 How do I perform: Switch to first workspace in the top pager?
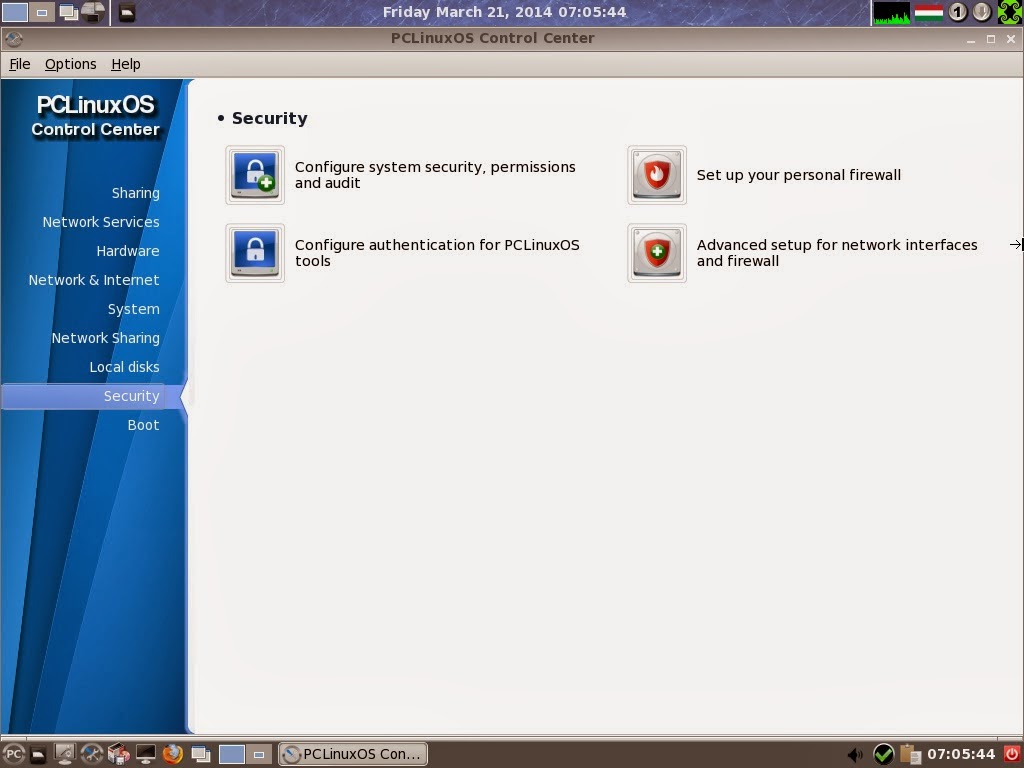click(x=14, y=12)
